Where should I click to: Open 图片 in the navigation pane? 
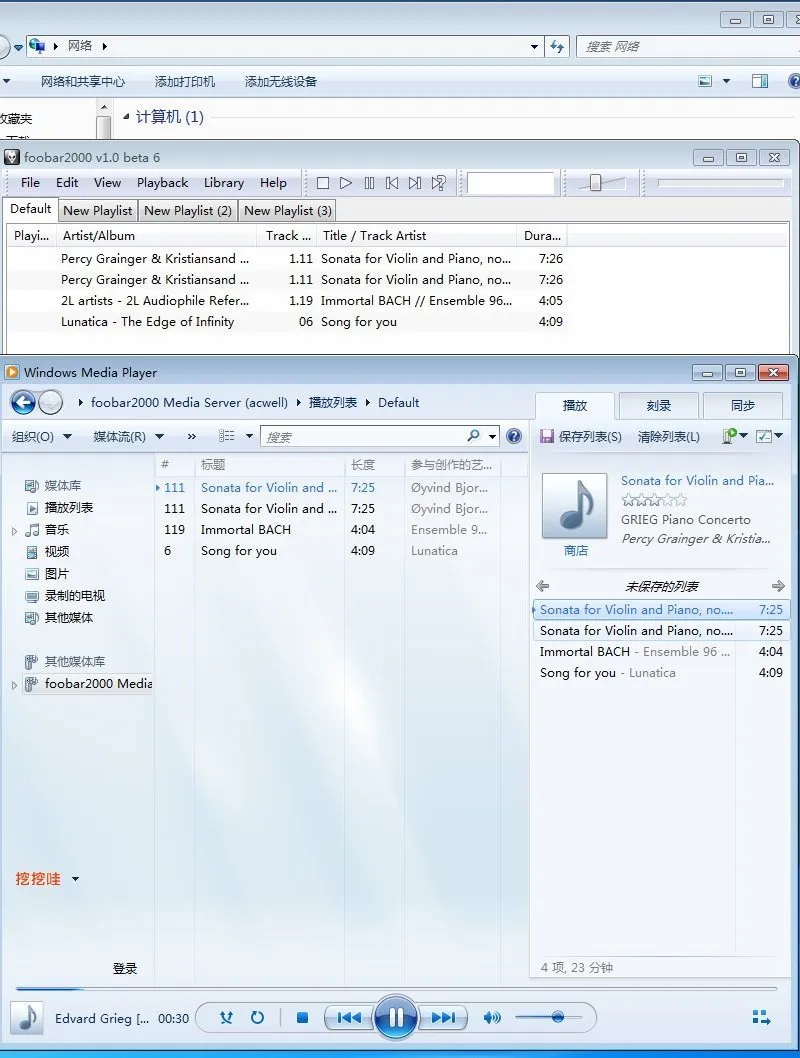click(x=57, y=574)
